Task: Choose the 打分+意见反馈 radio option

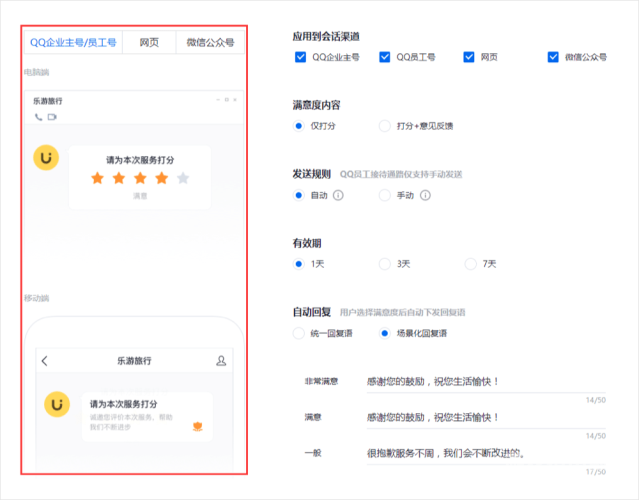Action: click(x=384, y=126)
